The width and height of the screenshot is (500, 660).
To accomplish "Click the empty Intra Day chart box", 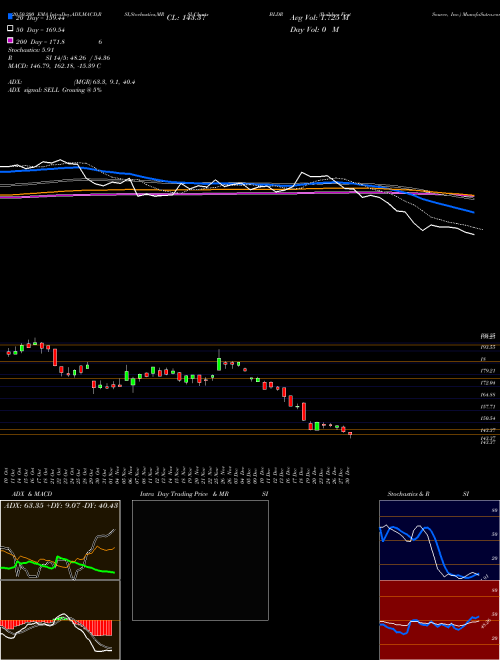I will (200, 560).
